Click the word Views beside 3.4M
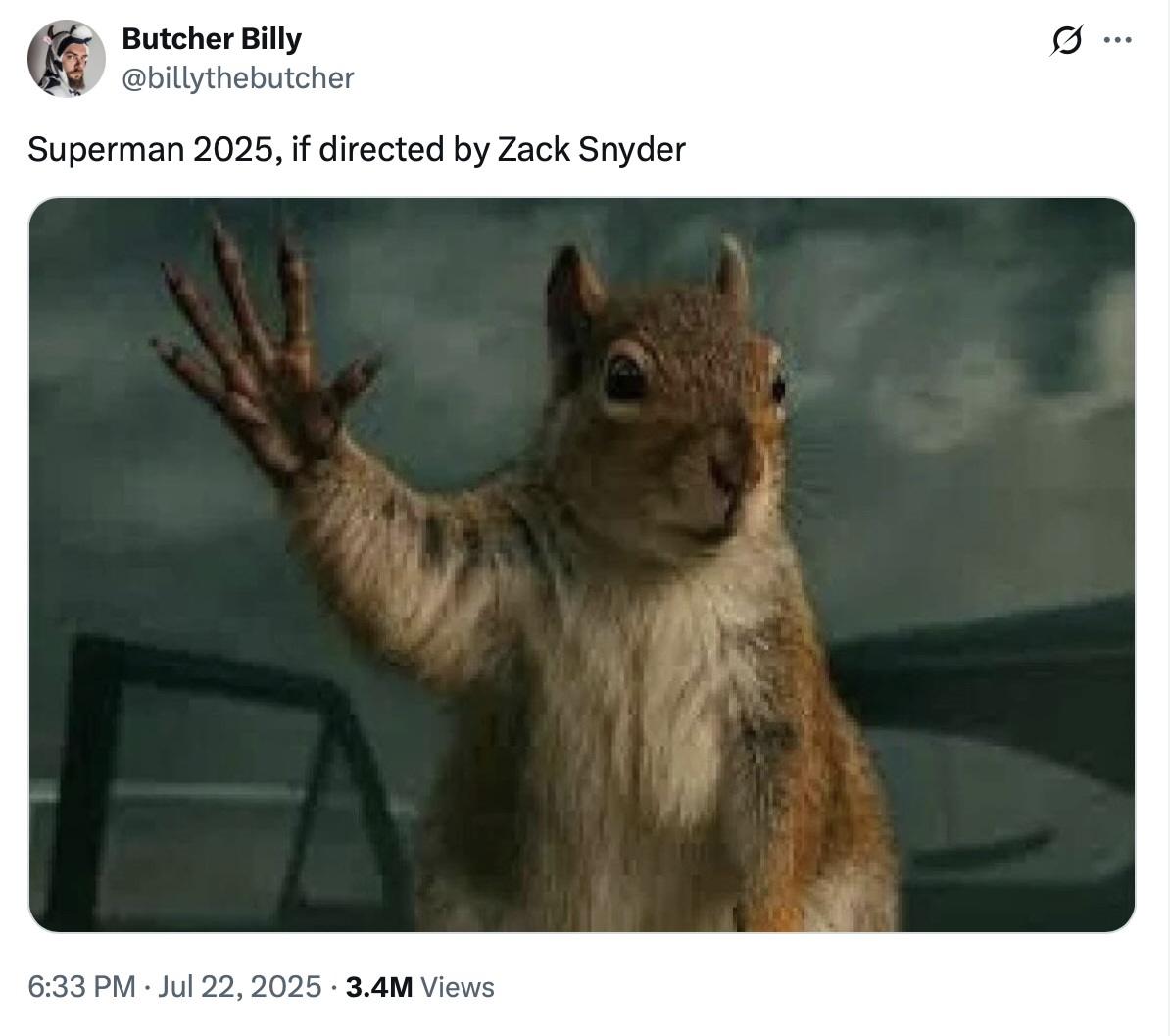Screen dimensions: 1170x1036 [458, 987]
